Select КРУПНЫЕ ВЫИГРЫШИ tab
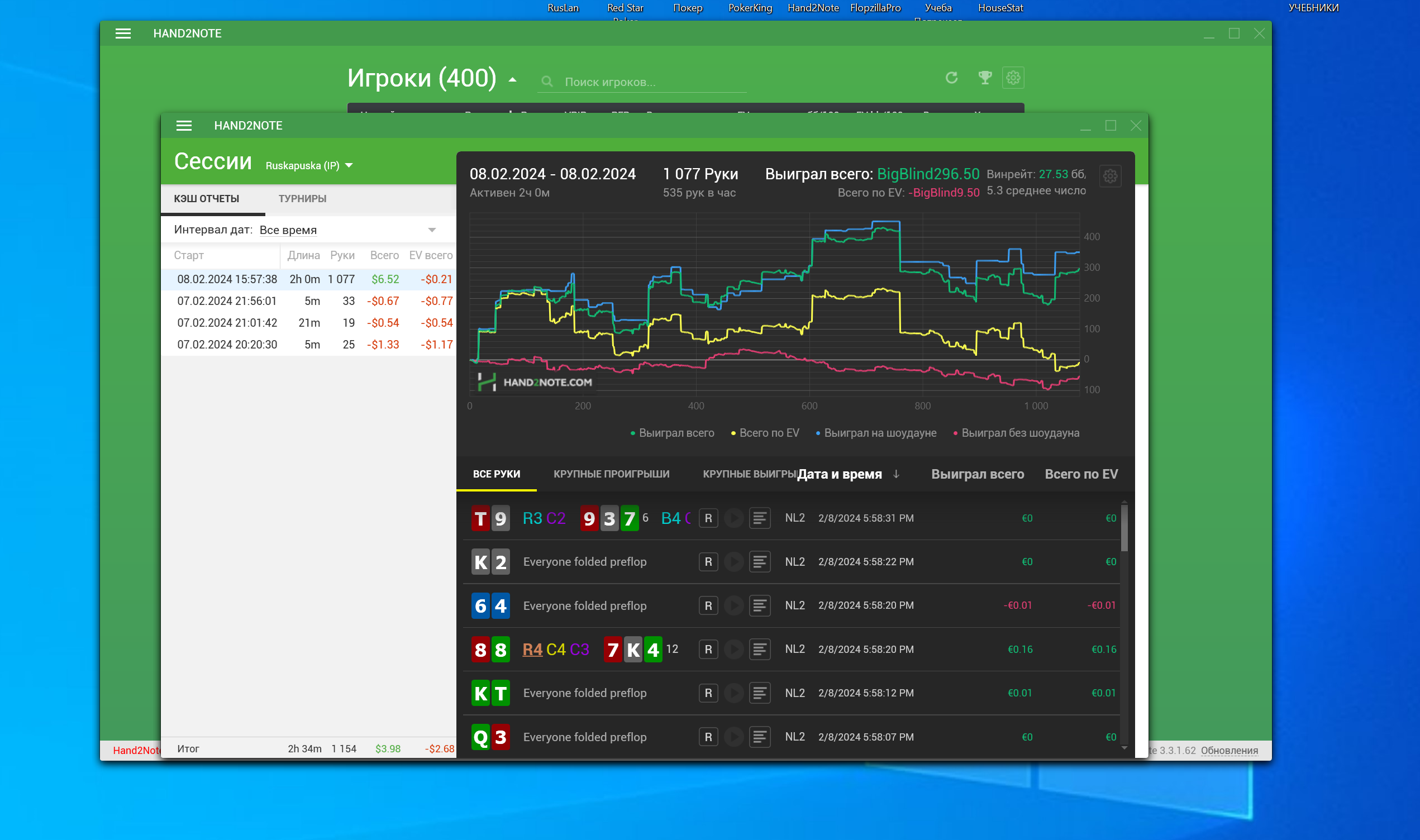This screenshot has height=840, width=1420. 750,474
